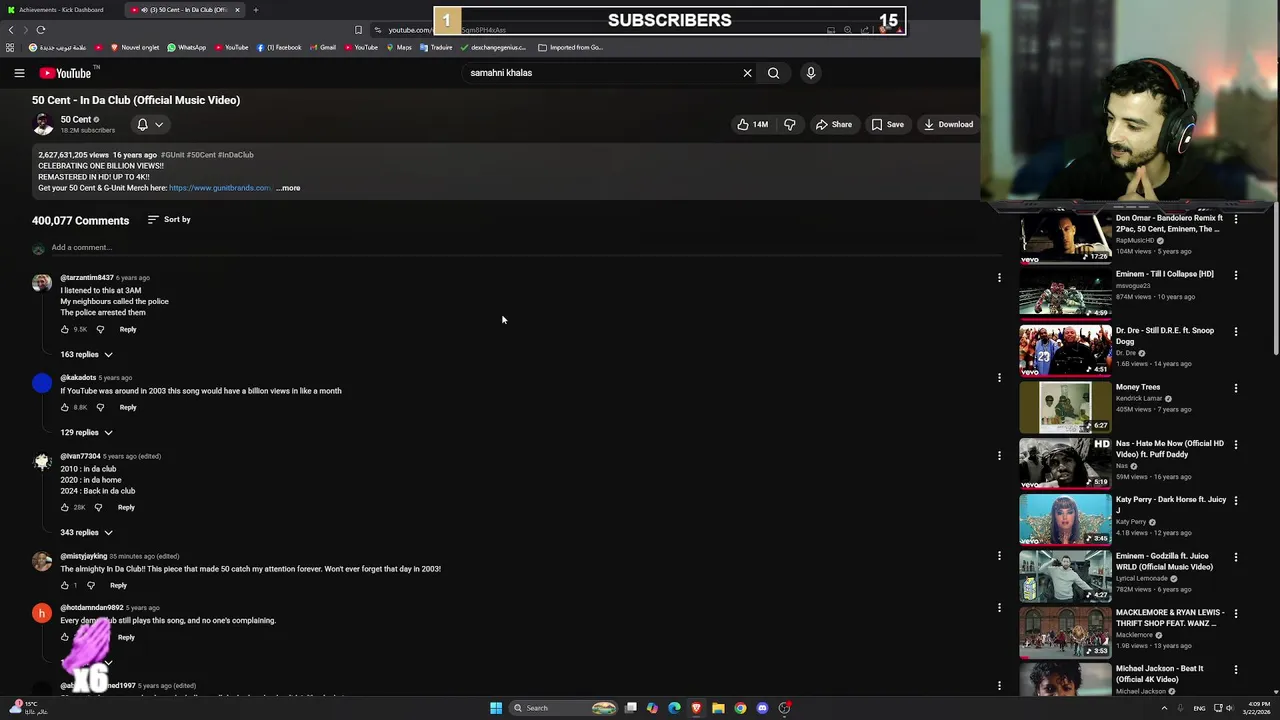This screenshot has width=1280, height=720.
Task: Like @mistyjayking's comment
Action: pyautogui.click(x=65, y=585)
